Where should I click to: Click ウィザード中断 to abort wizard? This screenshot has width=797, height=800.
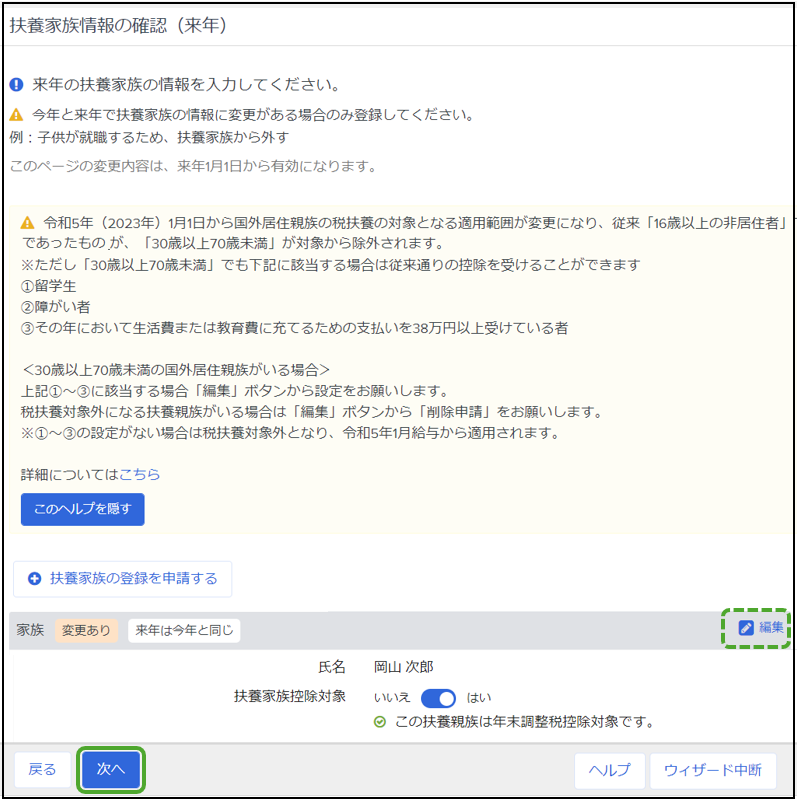click(713, 770)
